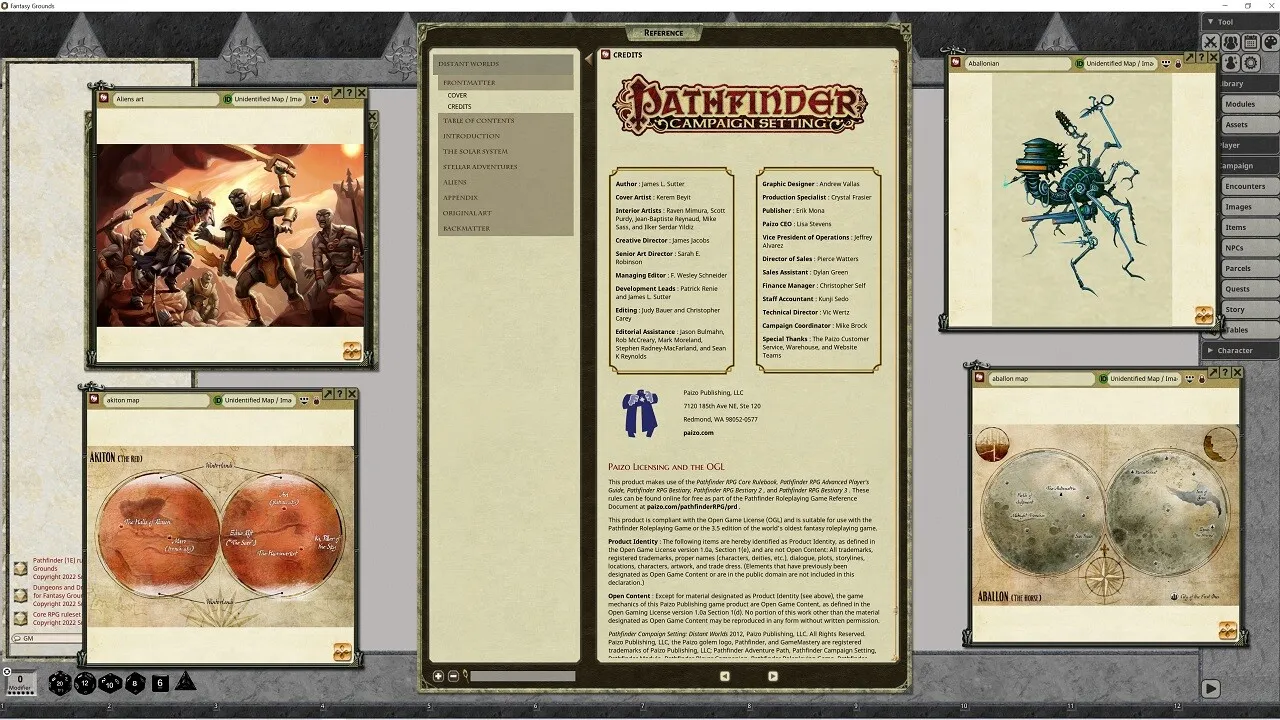Open the Backmatter chapter
The image size is (1280, 720).
pos(505,229)
